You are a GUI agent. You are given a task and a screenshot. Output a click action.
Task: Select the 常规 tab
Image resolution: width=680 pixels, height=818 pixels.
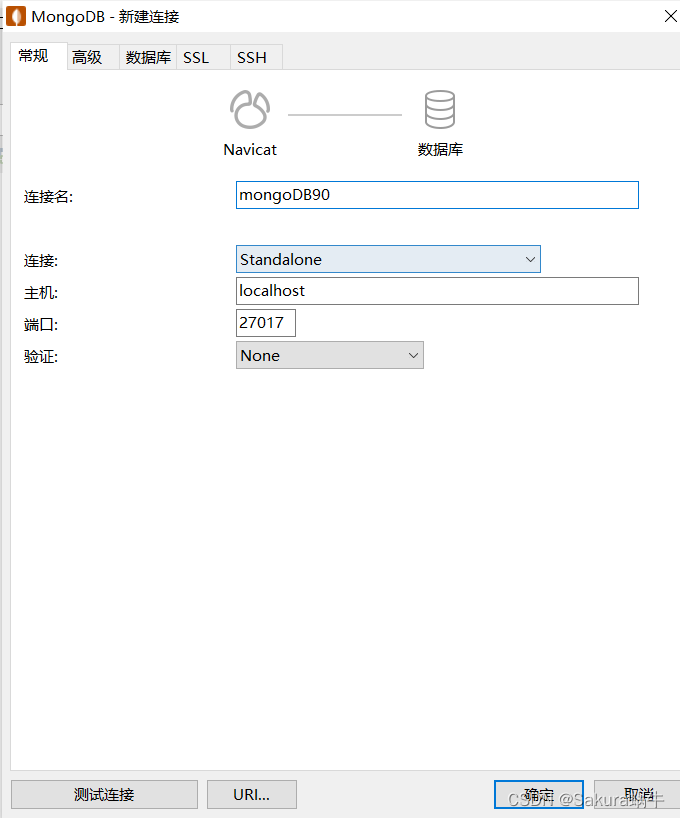pos(37,57)
